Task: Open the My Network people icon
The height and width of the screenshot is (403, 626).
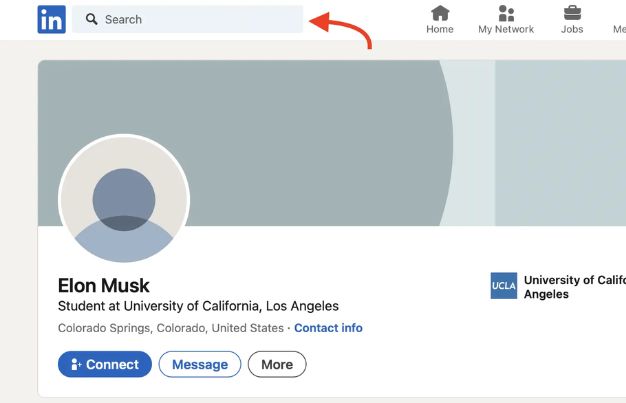Action: [x=506, y=13]
